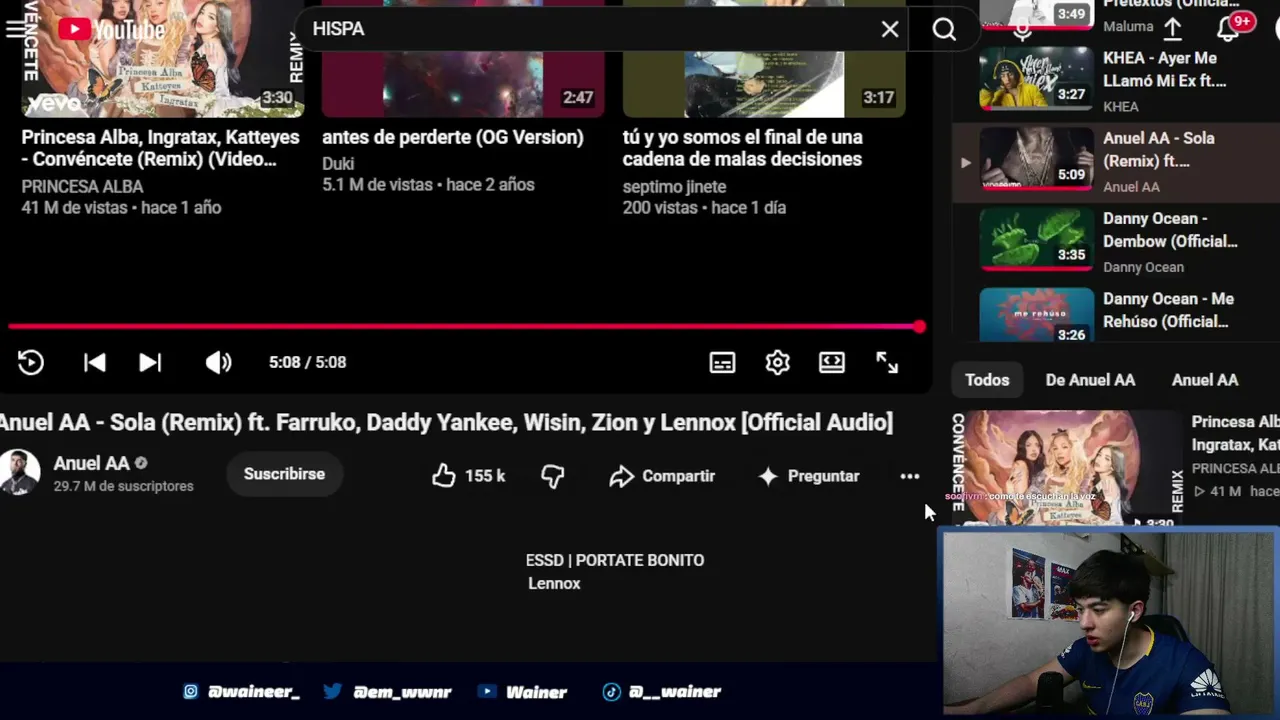Click the PRINCESA ALBA channel name under Convéncete
The image size is (1280, 720).
click(82, 186)
